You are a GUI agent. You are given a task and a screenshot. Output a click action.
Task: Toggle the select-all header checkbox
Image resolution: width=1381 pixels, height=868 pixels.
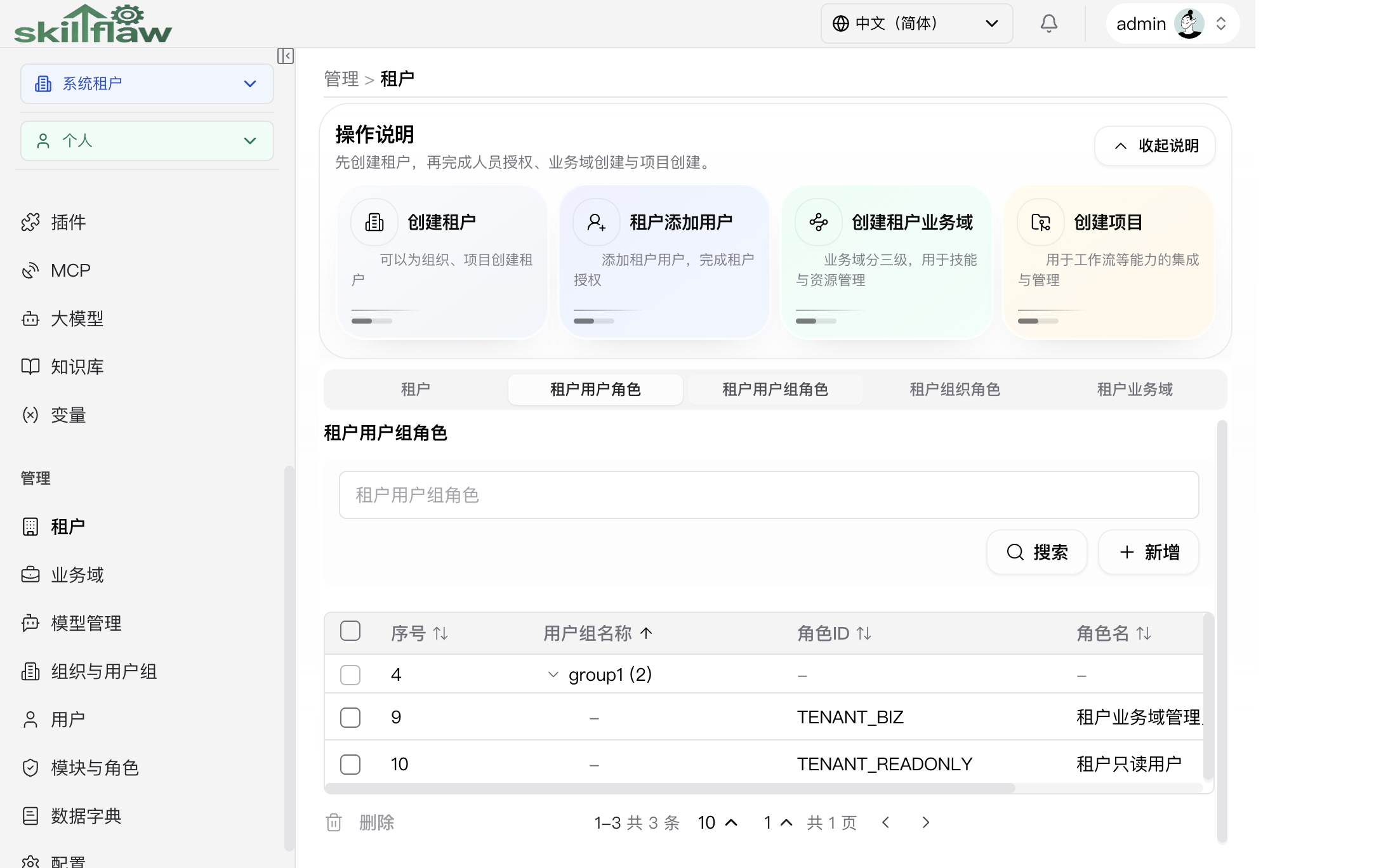[350, 631]
